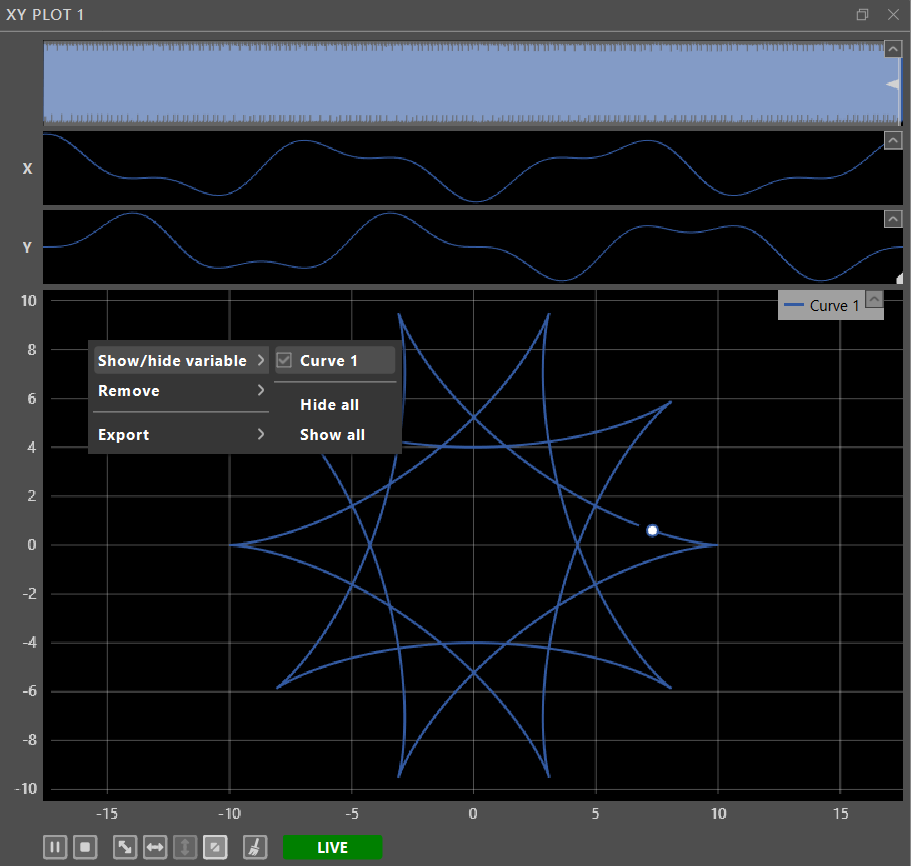This screenshot has height=866, width=911.
Task: Stop the plot acquisition
Action: 85,847
